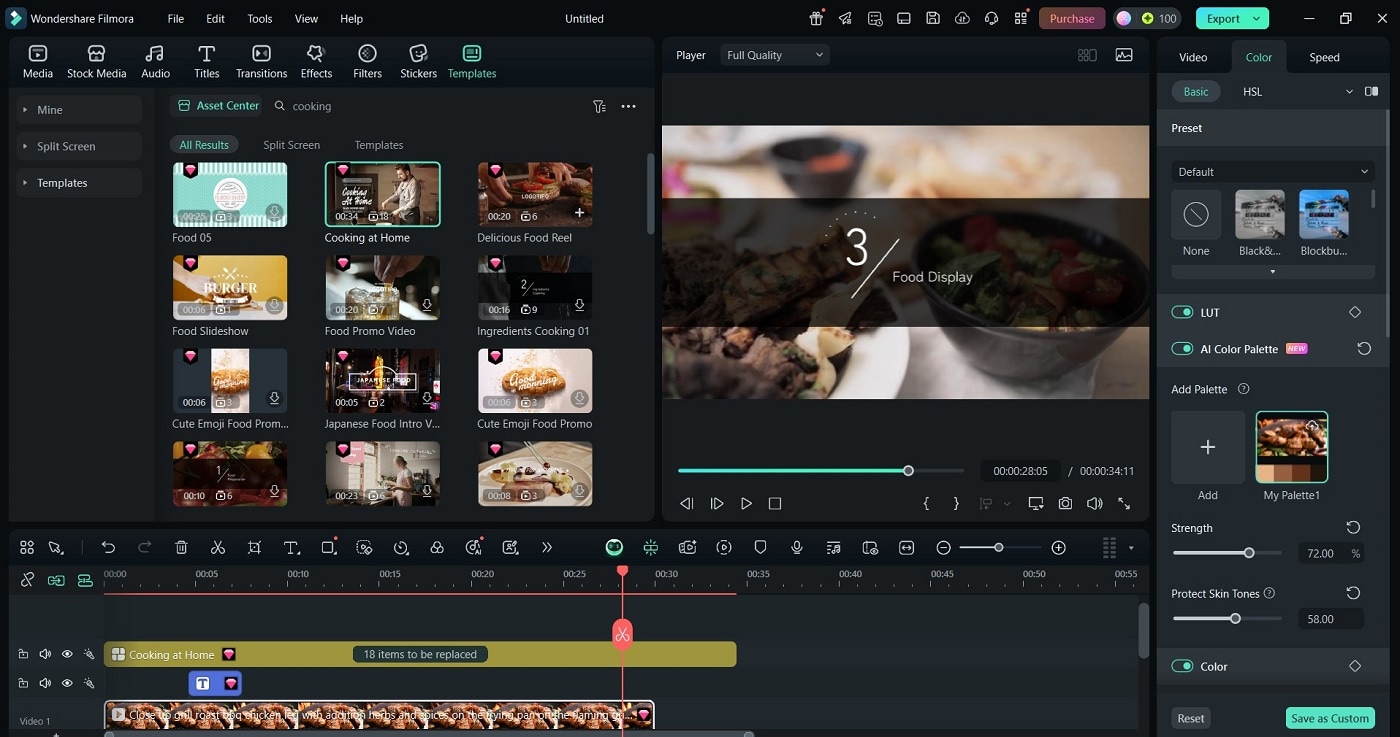Expand the preset list arrow
Screen dimensions: 1400x737
point(1273,272)
